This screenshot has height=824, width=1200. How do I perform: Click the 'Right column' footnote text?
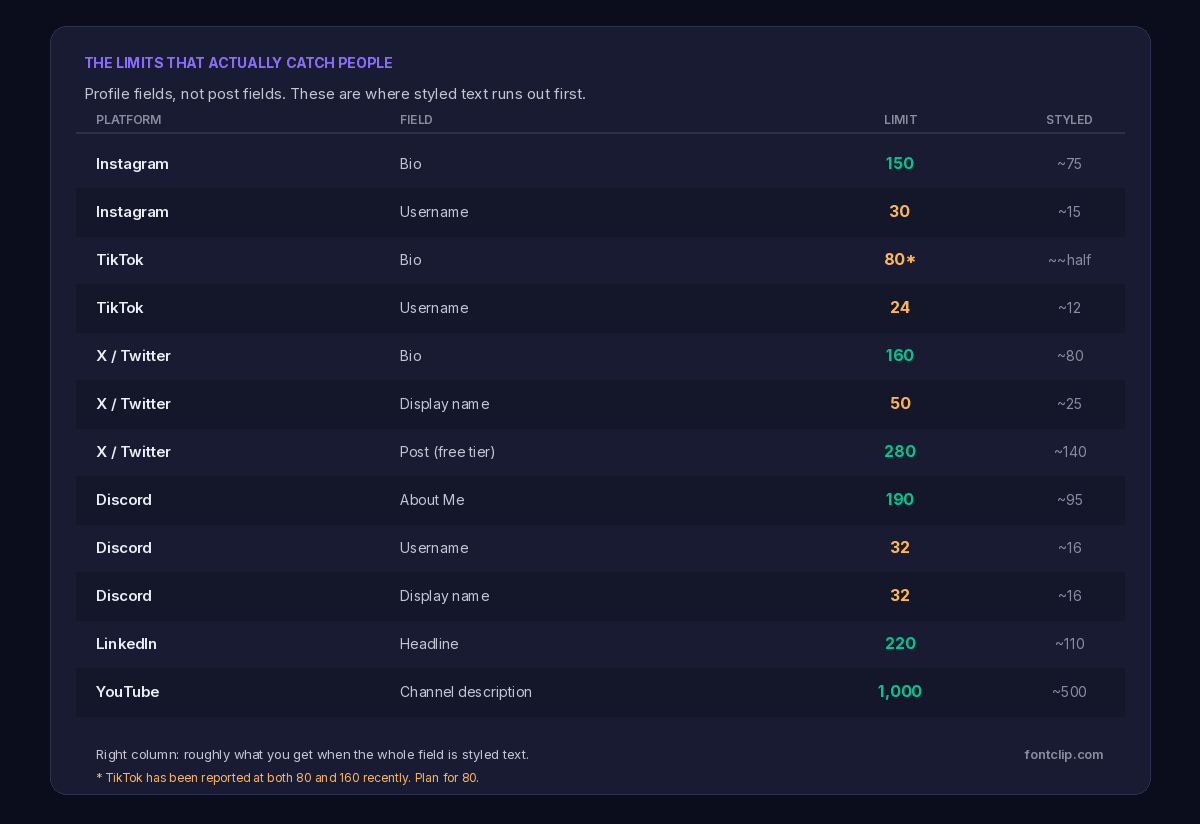coord(312,755)
